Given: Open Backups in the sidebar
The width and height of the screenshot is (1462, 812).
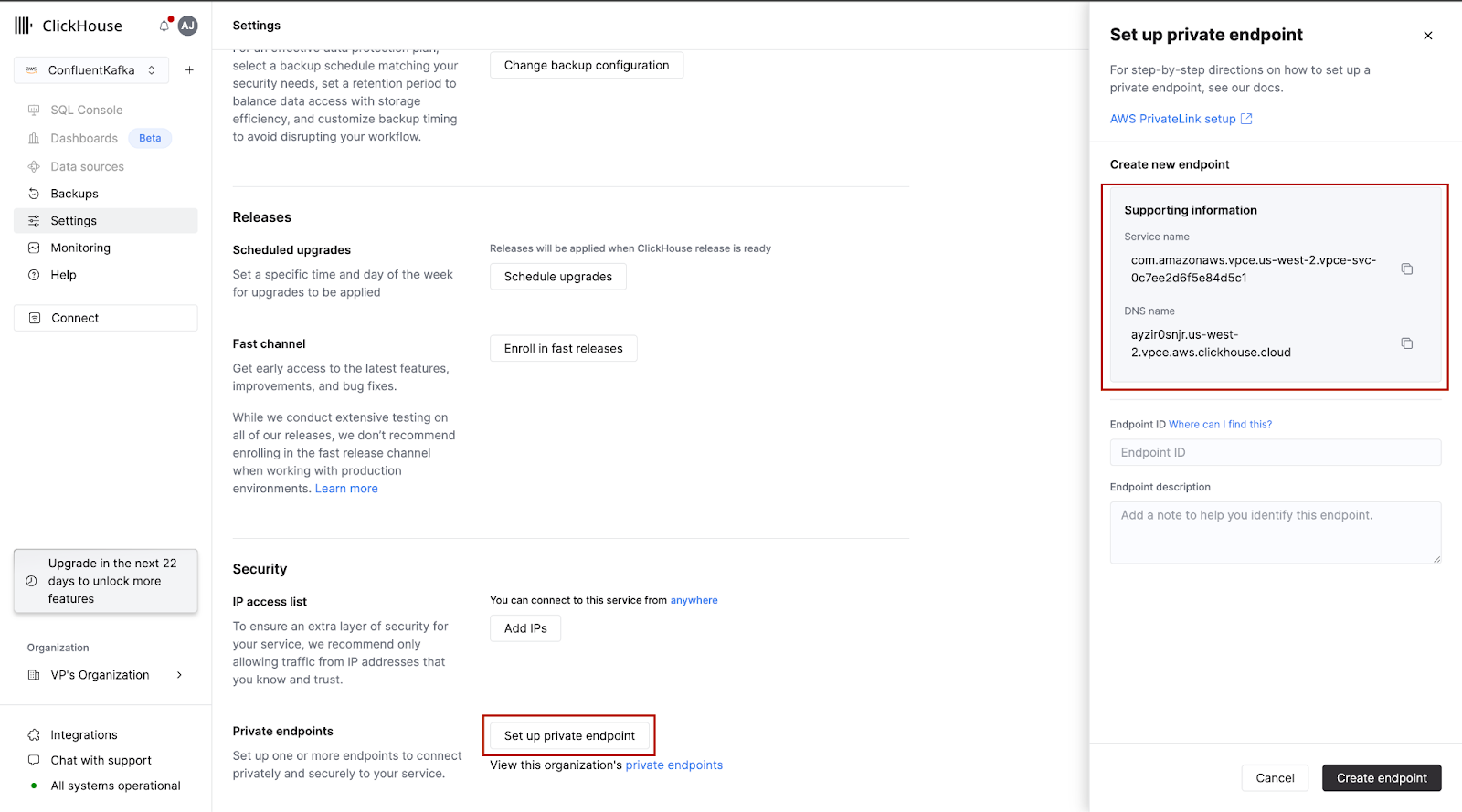Looking at the screenshot, I should pyautogui.click(x=74, y=194).
